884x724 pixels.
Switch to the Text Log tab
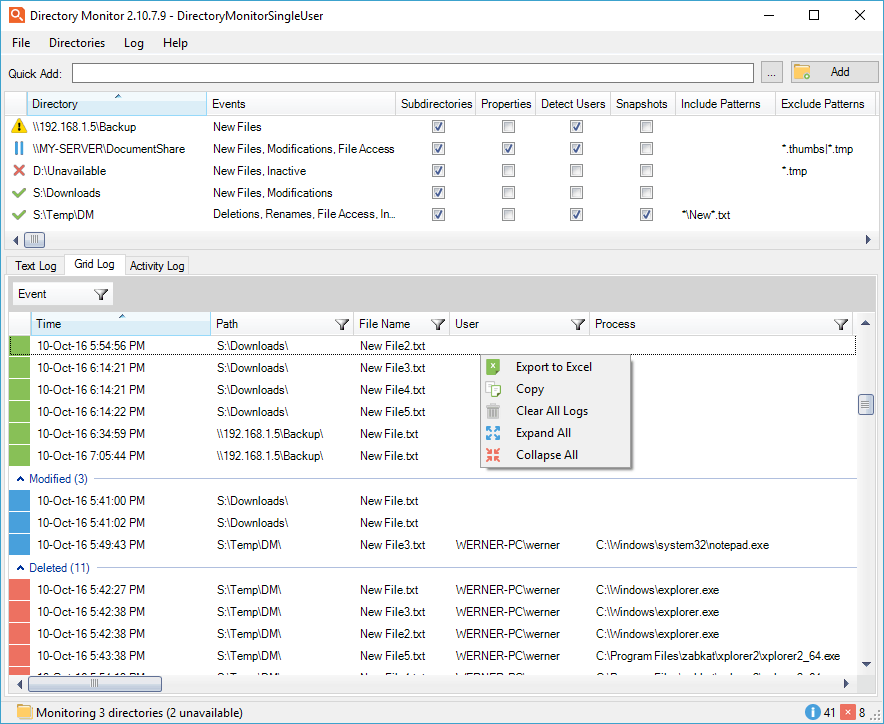36,266
